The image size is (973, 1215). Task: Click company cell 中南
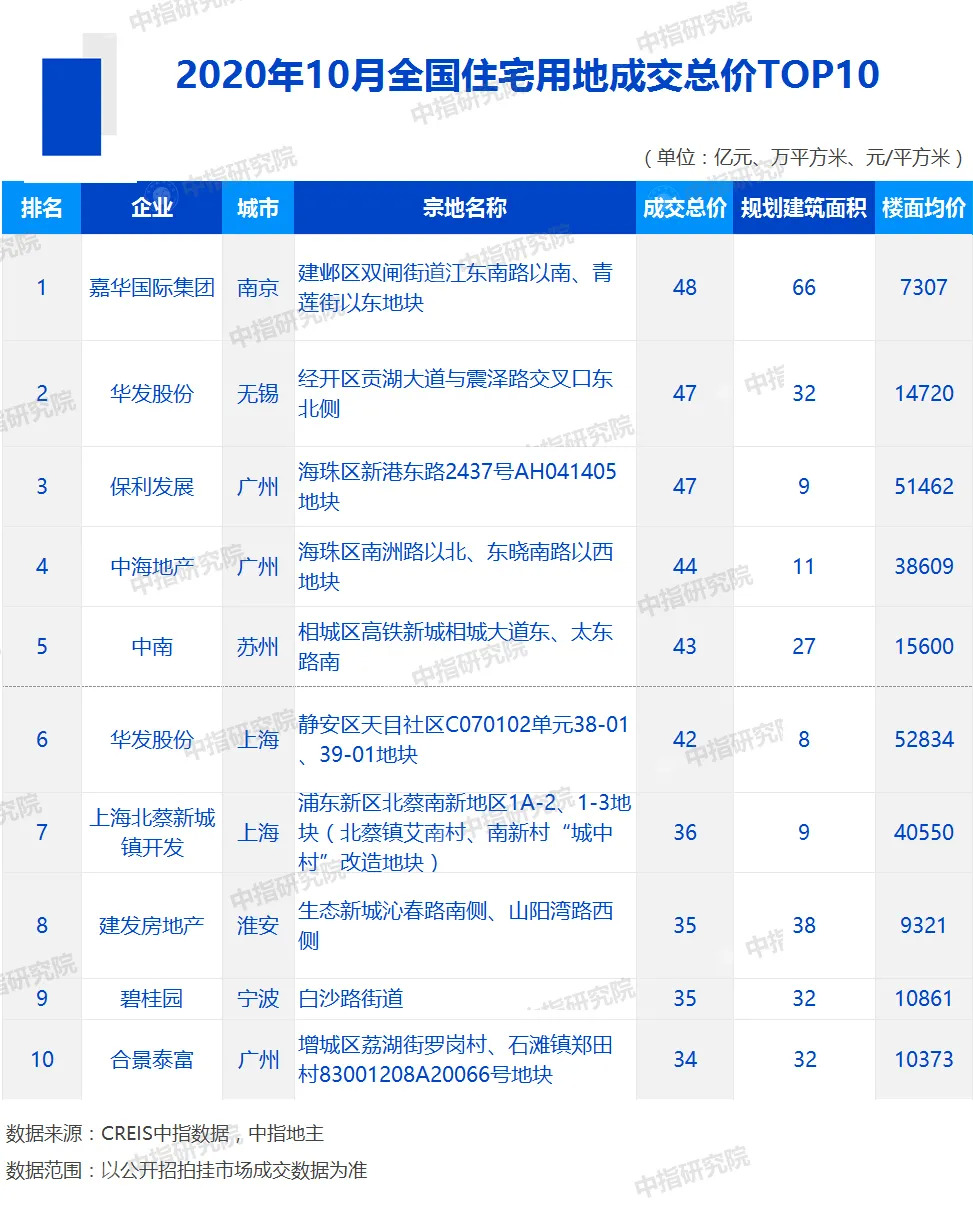[152, 647]
